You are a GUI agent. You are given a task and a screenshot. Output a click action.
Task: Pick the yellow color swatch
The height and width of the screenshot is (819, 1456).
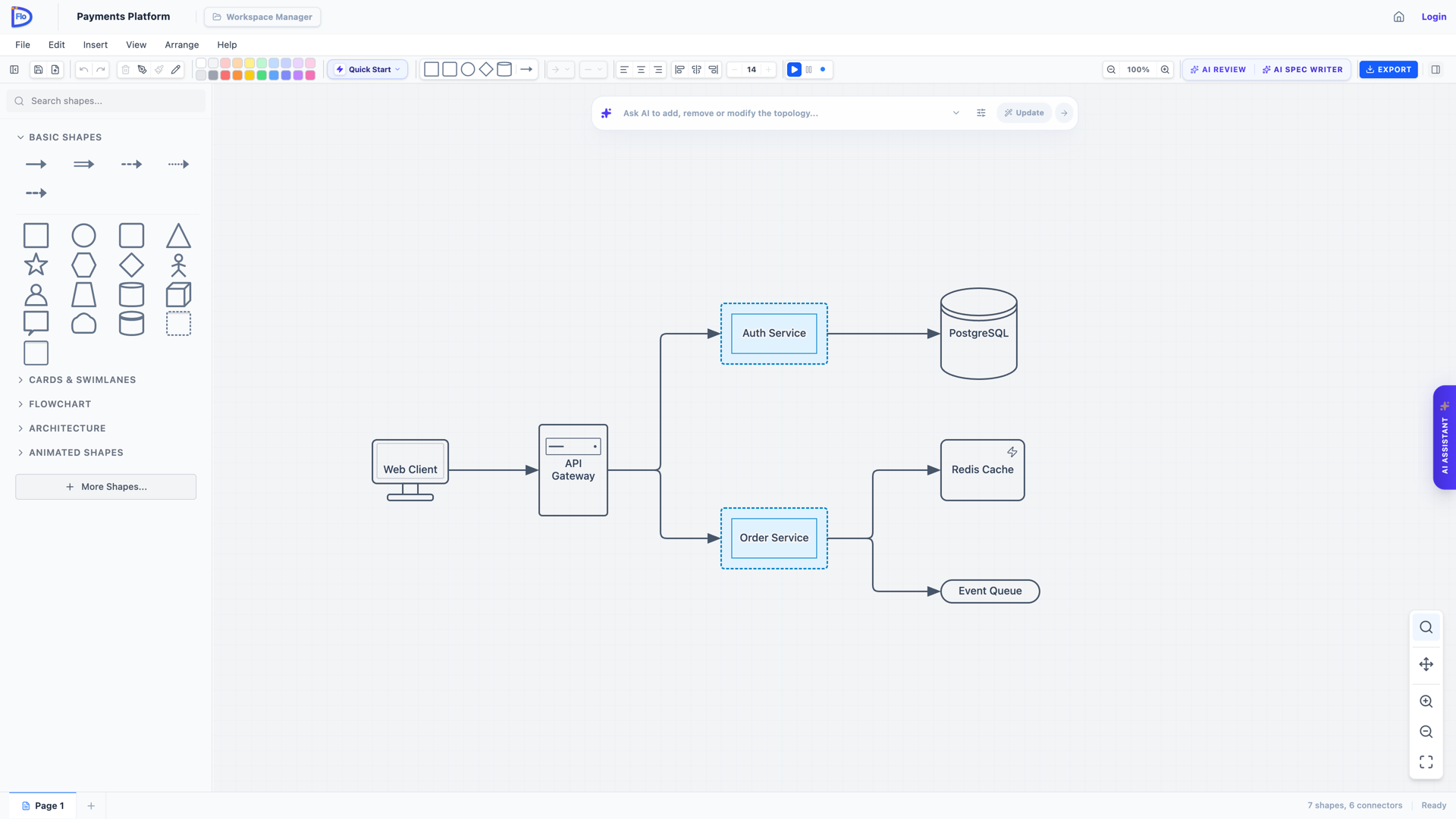pyautogui.click(x=249, y=75)
